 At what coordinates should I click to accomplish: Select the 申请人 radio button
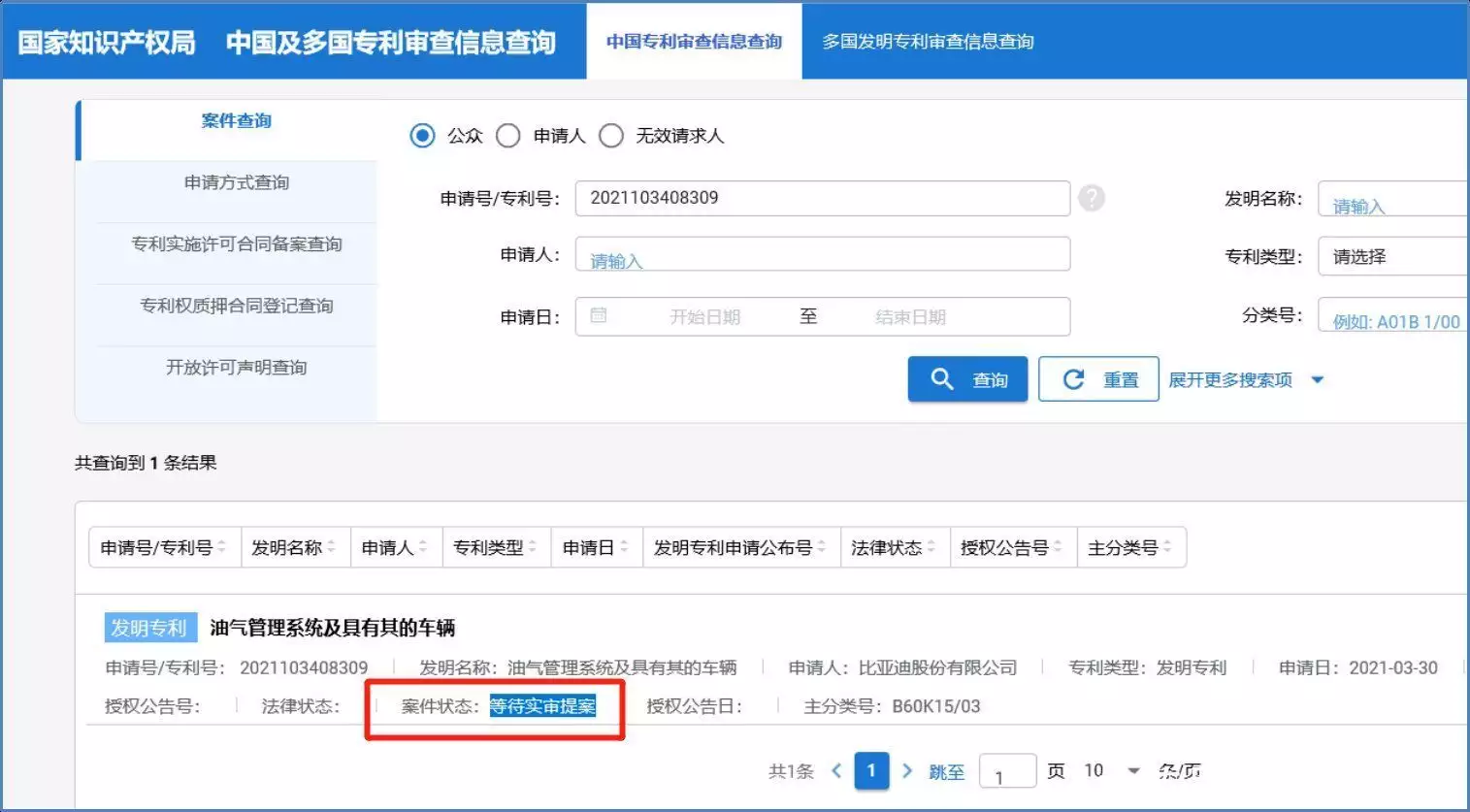pos(508,136)
